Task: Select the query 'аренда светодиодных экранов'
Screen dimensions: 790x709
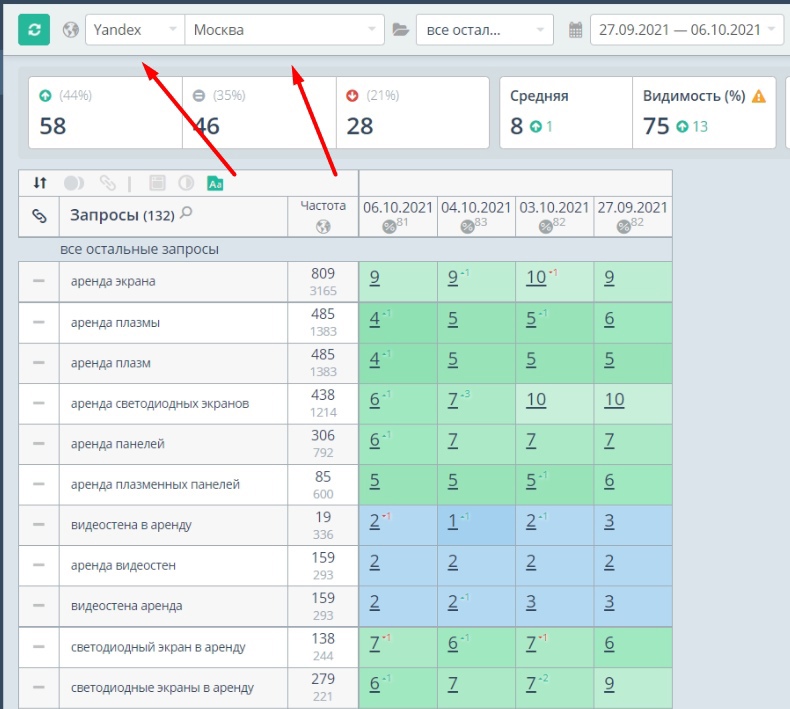Action: click(x=160, y=404)
